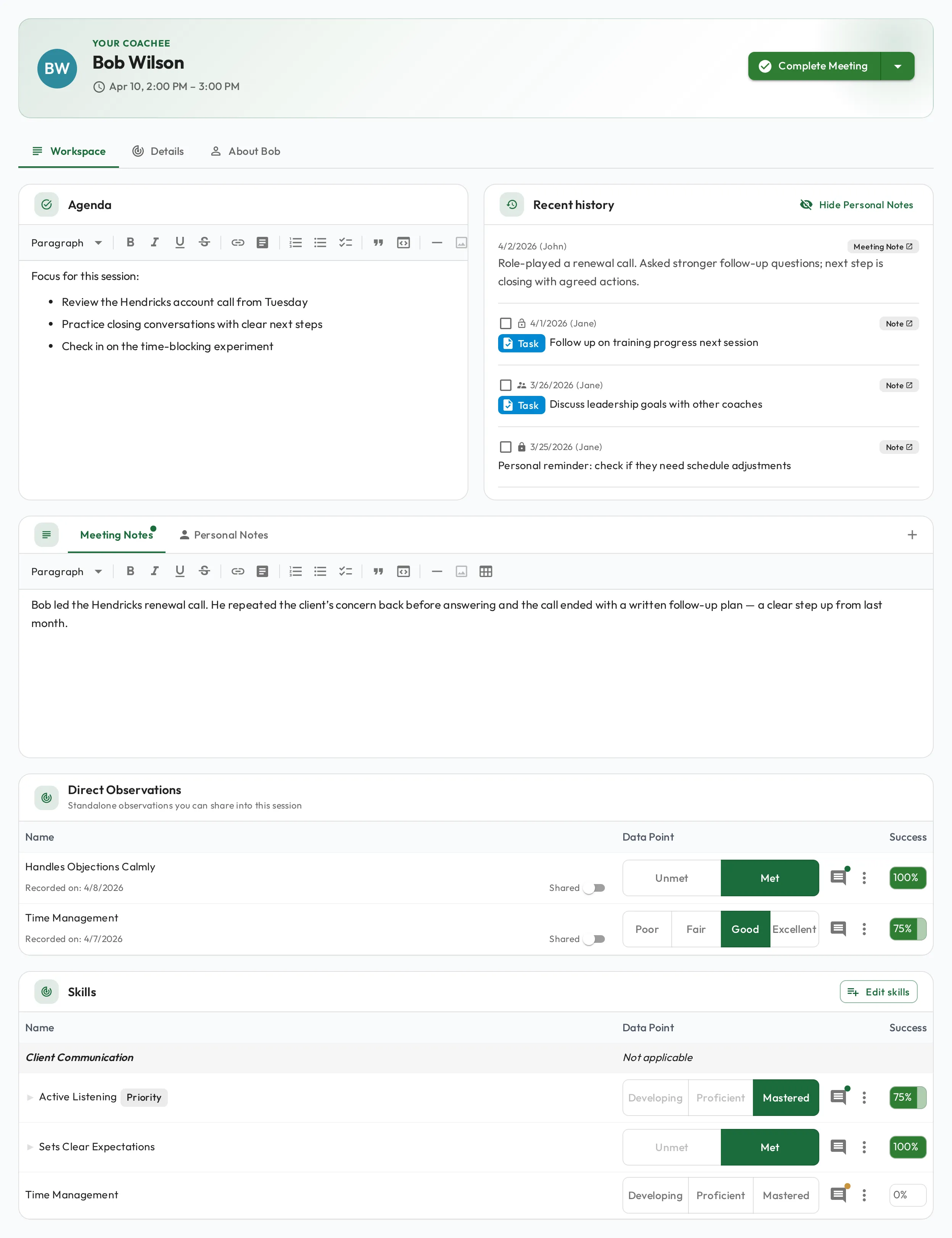Insert a link in Agenda editor
This screenshot has width=952, height=1238.
pos(238,243)
